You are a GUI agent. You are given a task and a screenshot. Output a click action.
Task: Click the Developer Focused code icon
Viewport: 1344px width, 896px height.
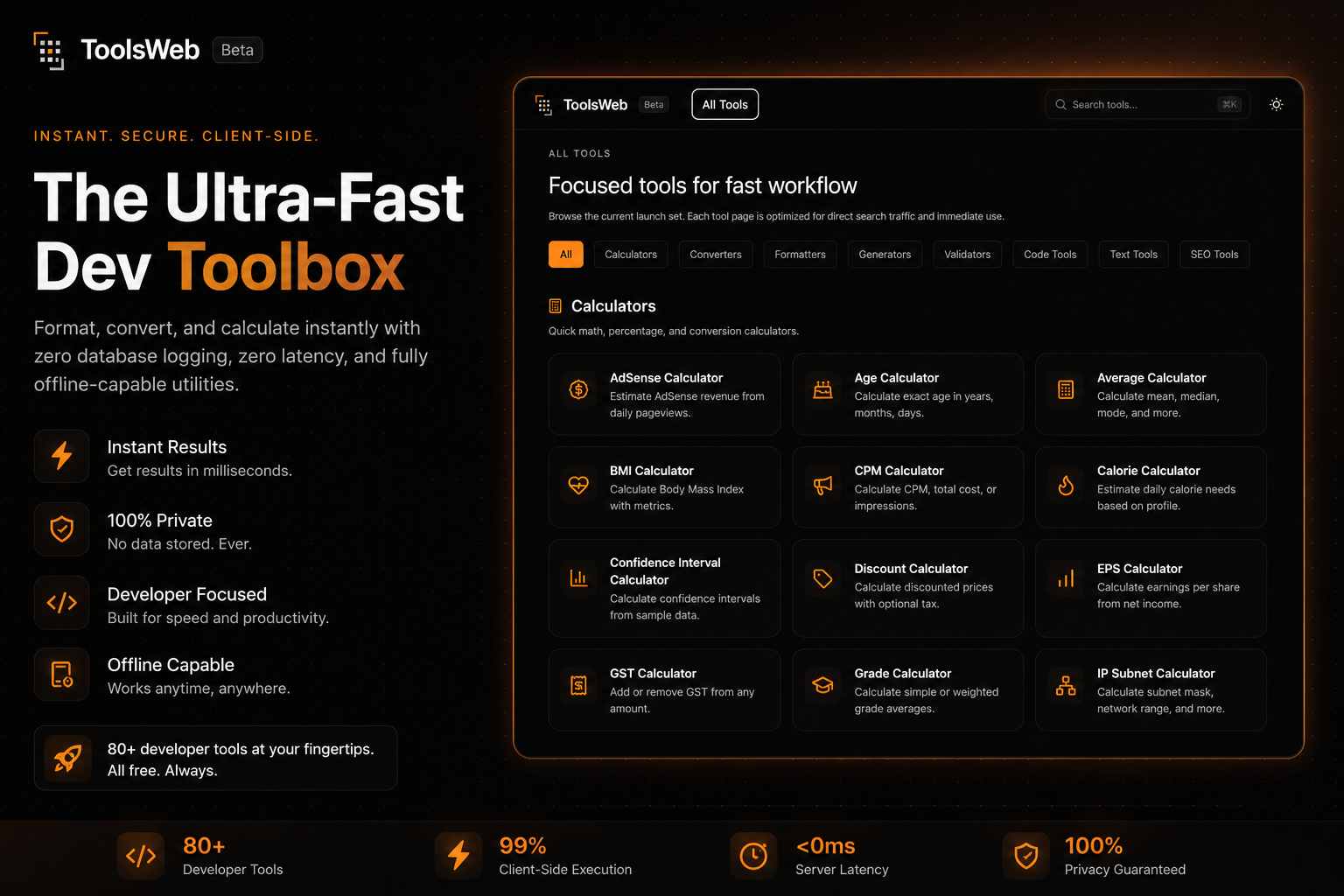click(x=62, y=603)
